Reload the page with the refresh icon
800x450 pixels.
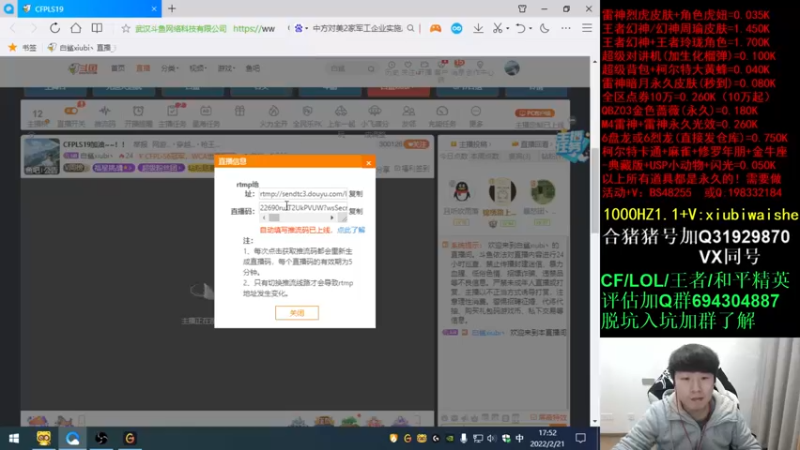[x=55, y=28]
